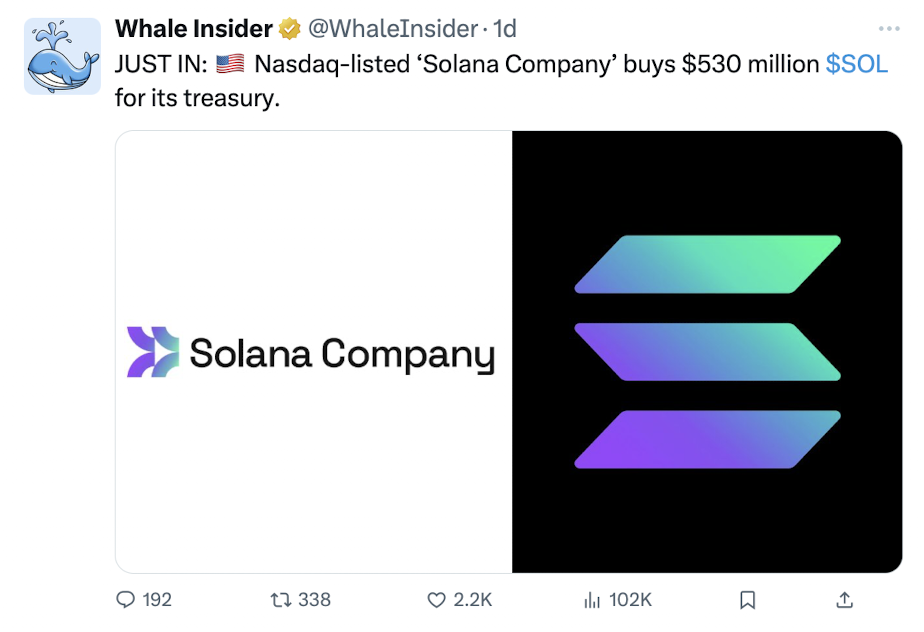Click the gold verified badge

click(290, 30)
